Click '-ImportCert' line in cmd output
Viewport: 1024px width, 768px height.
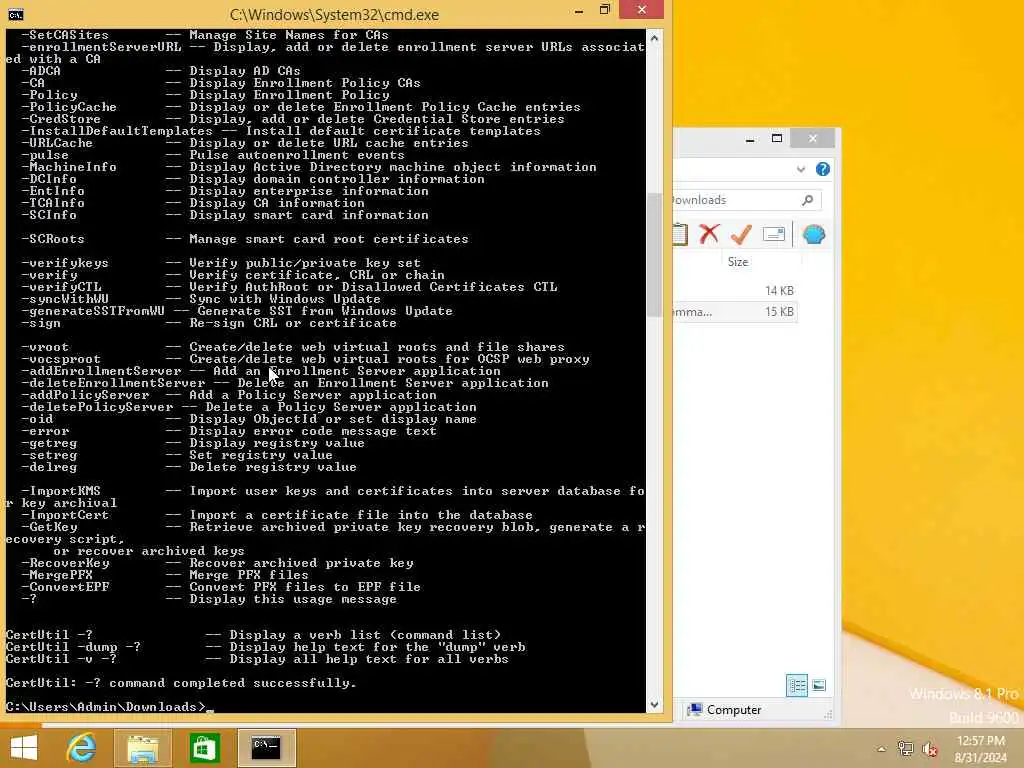[x=277, y=515]
